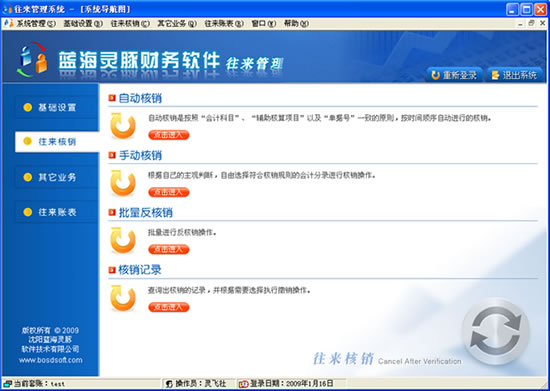Click the 当前套账 test status text
This screenshot has height=391, width=550.
[x=39, y=384]
